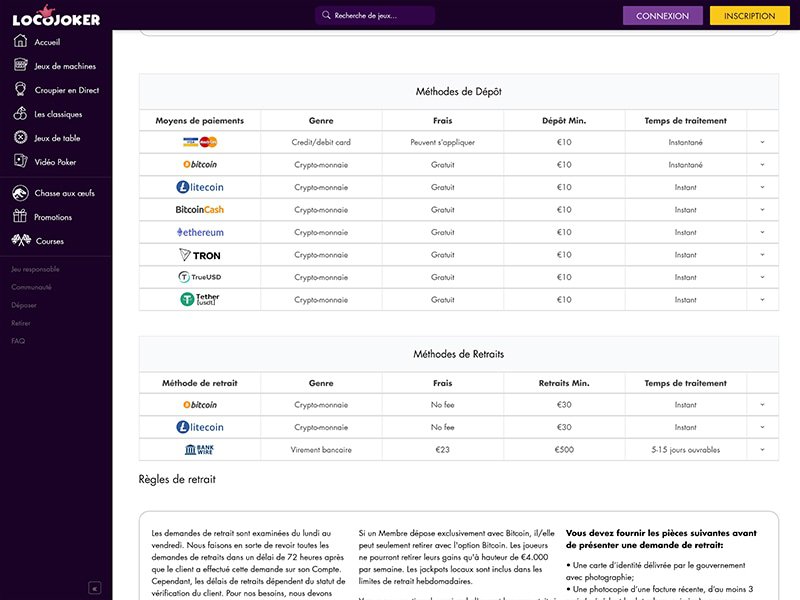Expand the Bank Wire withdrawal row

tap(762, 449)
